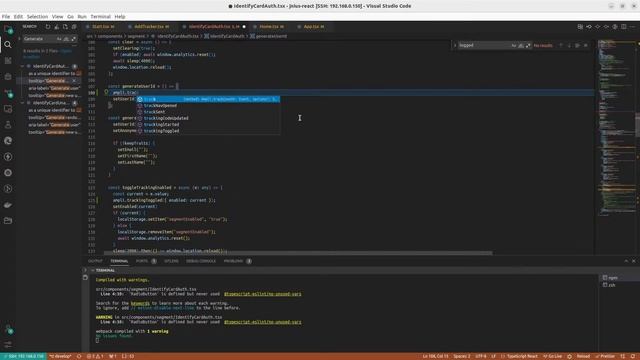
Task: Open the File menu
Action: [6, 17]
